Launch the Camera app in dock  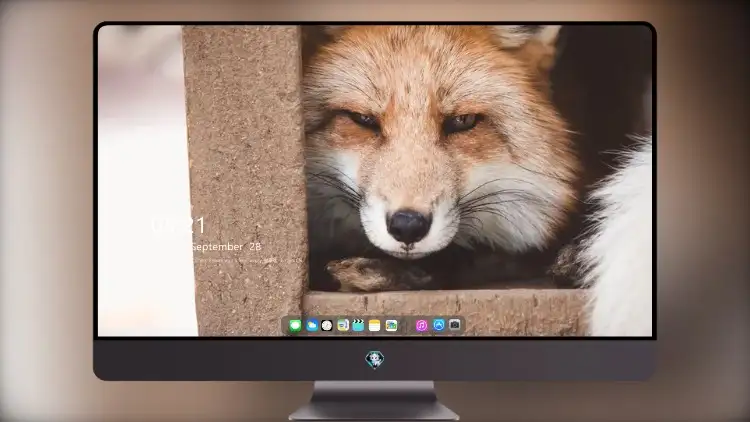coord(455,325)
